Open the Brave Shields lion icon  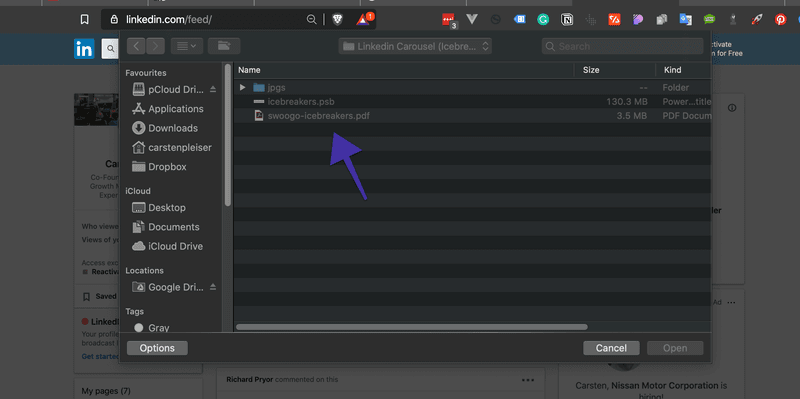(x=337, y=19)
